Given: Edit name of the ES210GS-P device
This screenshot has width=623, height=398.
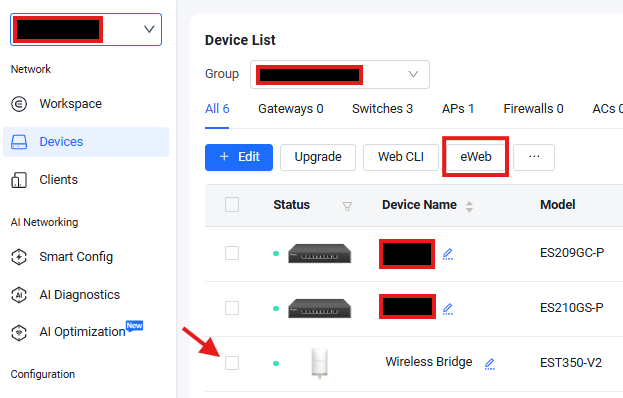Looking at the screenshot, I should click(448, 309).
